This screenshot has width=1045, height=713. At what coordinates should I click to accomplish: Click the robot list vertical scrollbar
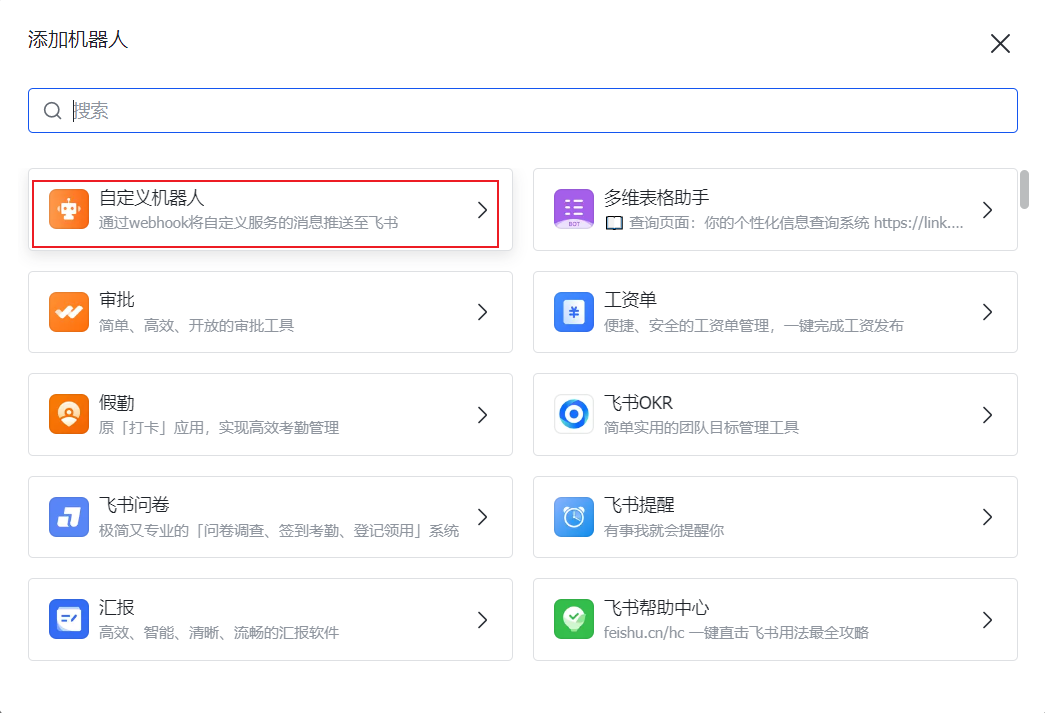point(1024,190)
